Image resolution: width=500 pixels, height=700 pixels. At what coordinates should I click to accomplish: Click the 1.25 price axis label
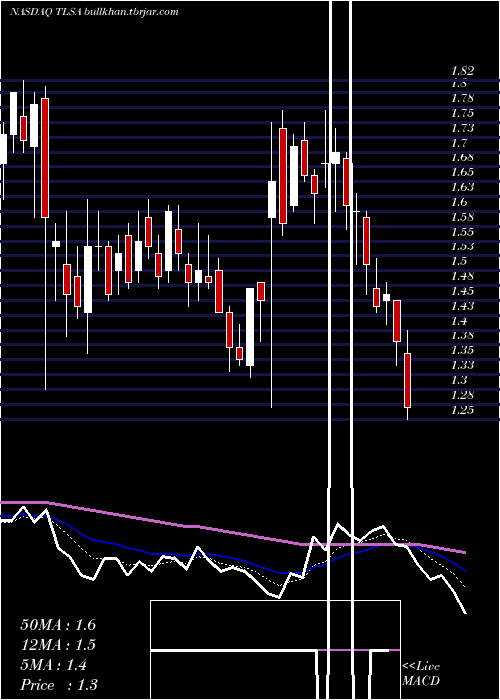(462, 409)
